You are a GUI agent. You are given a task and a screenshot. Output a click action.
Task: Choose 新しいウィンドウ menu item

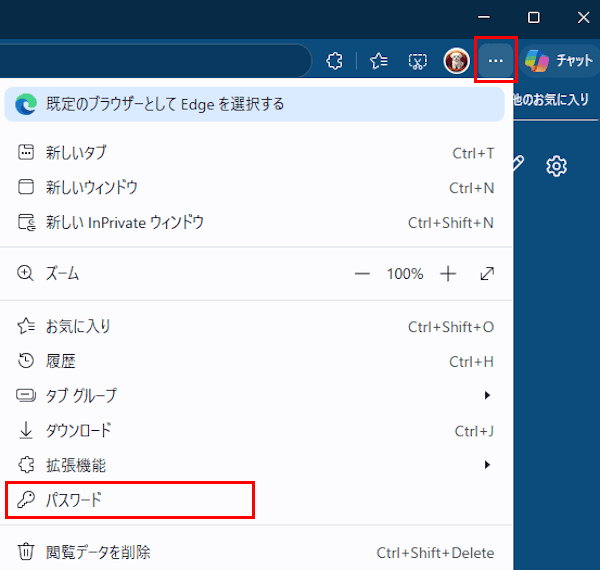[256, 187]
